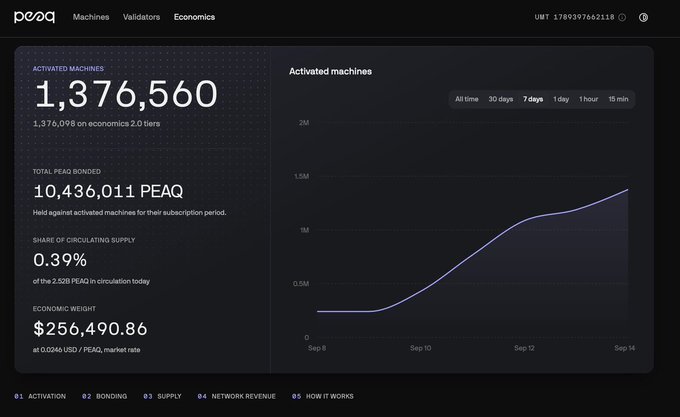Click the $256,490.86 economic weight value

click(x=90, y=329)
